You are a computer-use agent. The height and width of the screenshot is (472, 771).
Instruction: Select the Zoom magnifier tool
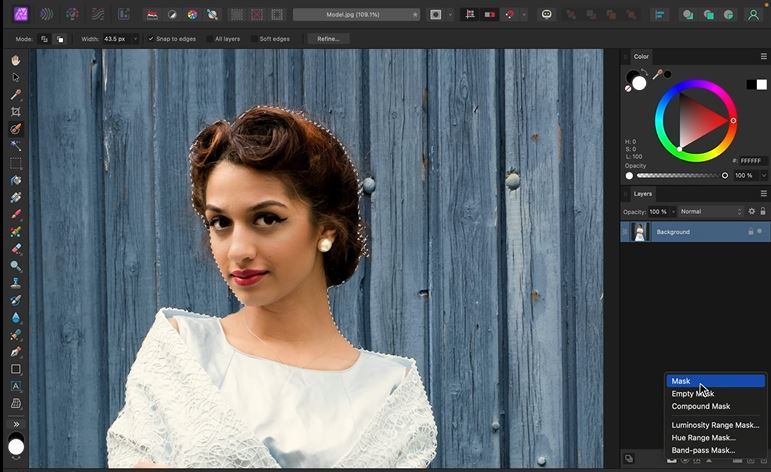[x=16, y=266]
